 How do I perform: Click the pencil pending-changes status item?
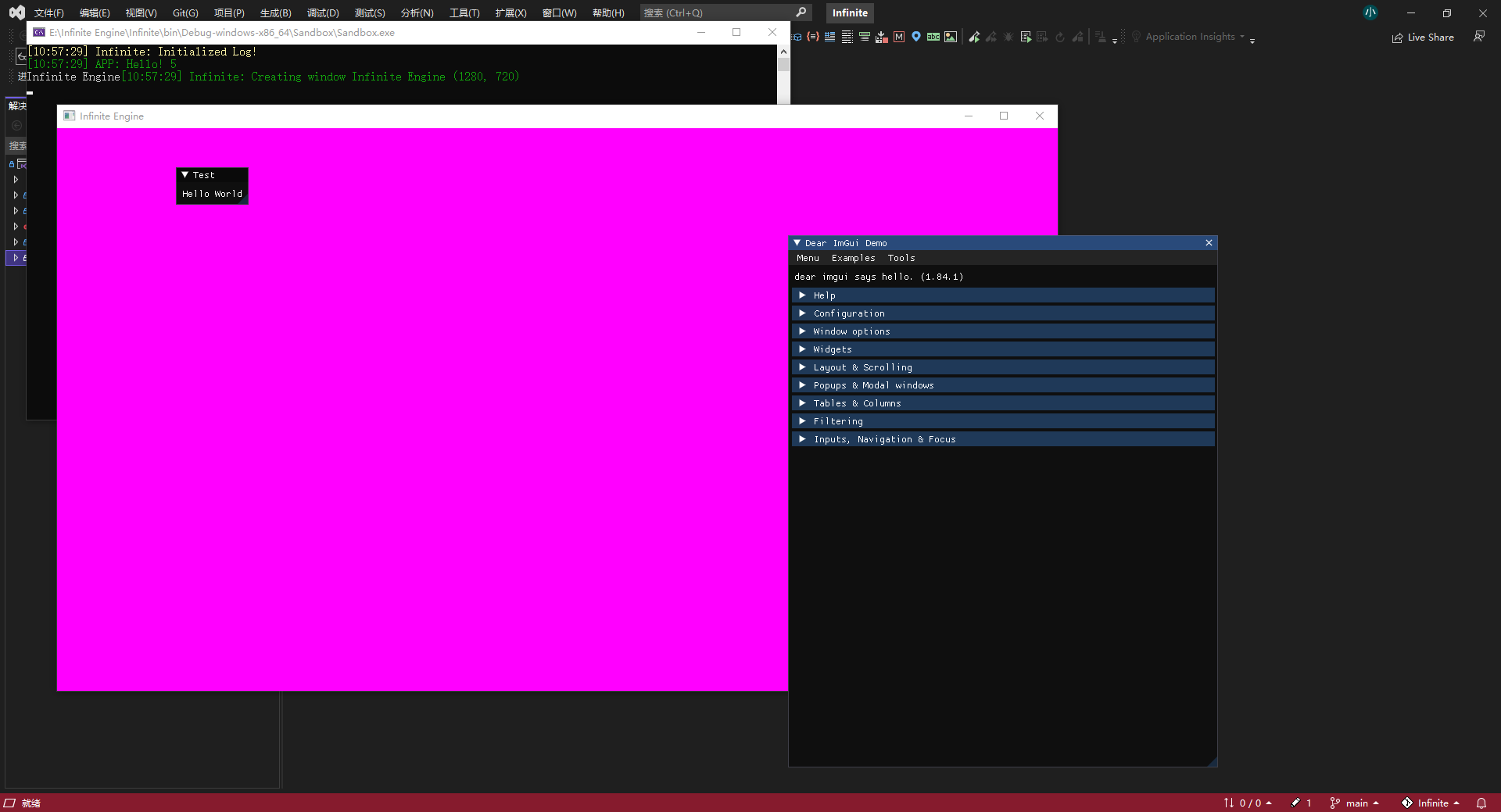pyautogui.click(x=1301, y=803)
